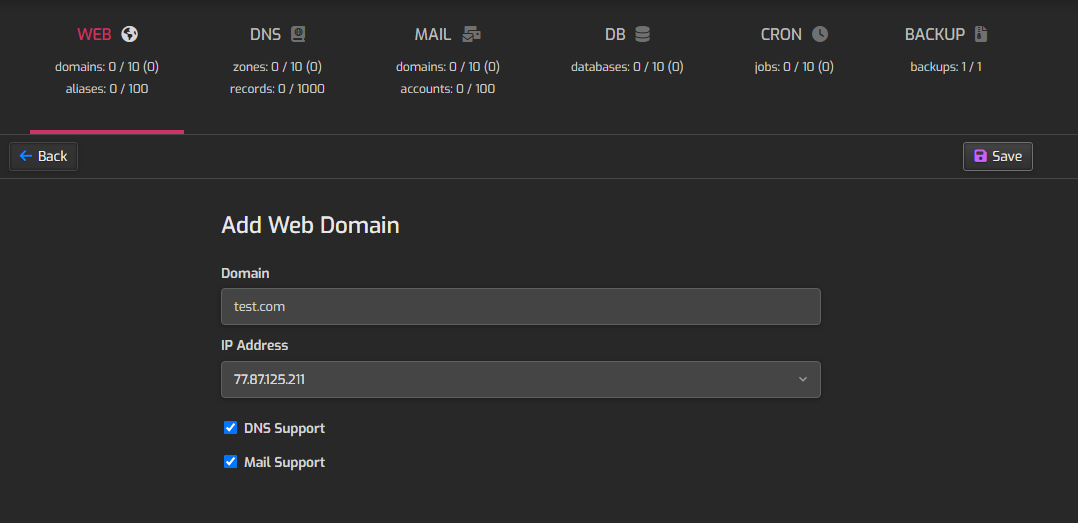Save the new web domain
Viewport: 1078px width, 523px height.
[998, 156]
